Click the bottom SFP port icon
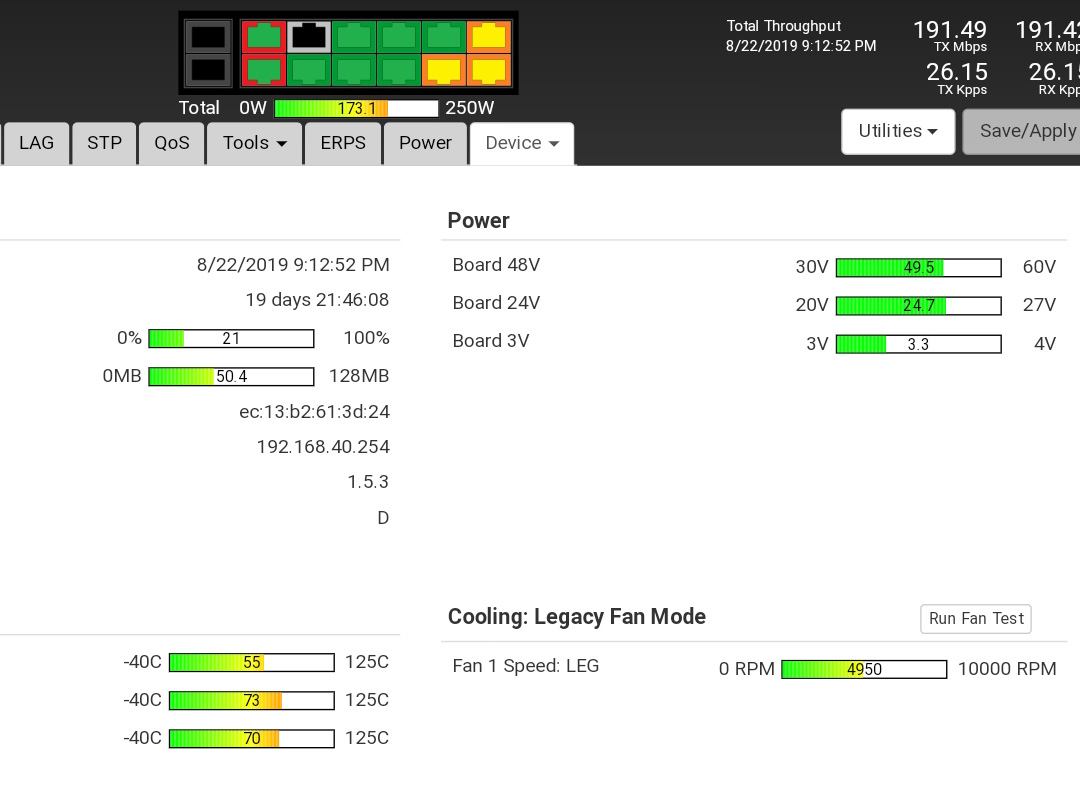 [x=208, y=70]
